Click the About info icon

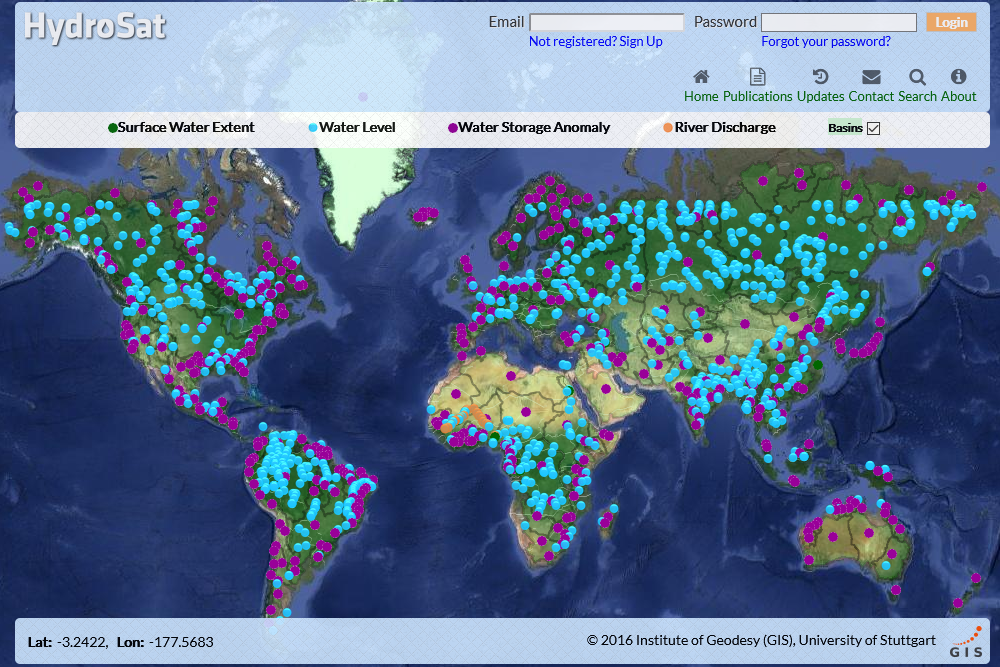pyautogui.click(x=958, y=77)
